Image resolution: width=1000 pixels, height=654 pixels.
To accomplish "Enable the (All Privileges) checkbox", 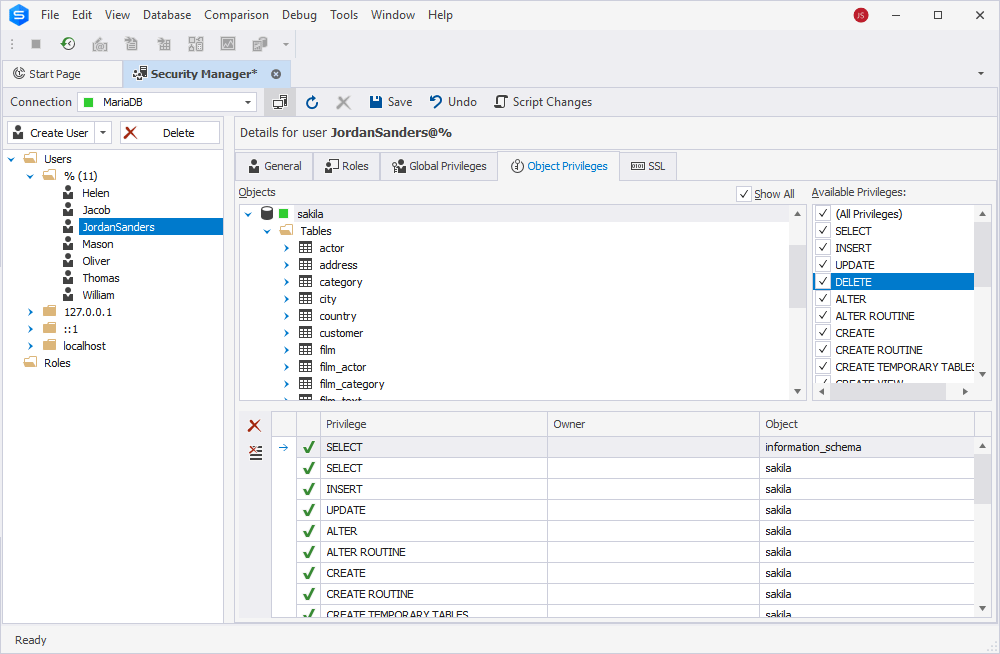I will [x=821, y=213].
